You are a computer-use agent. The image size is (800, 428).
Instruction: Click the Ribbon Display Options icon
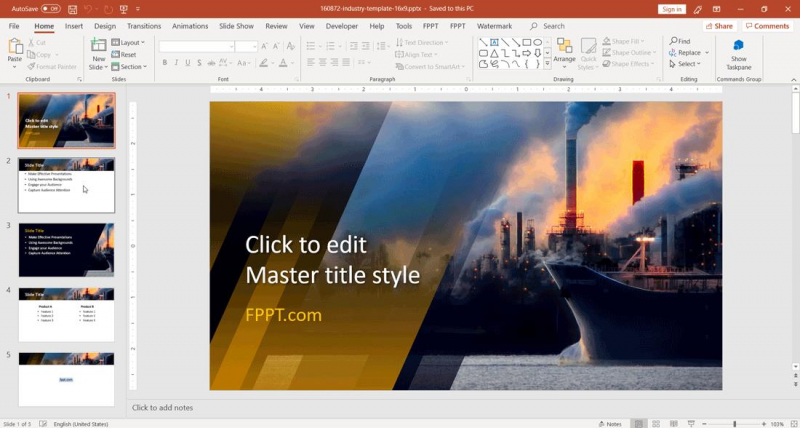click(716, 9)
